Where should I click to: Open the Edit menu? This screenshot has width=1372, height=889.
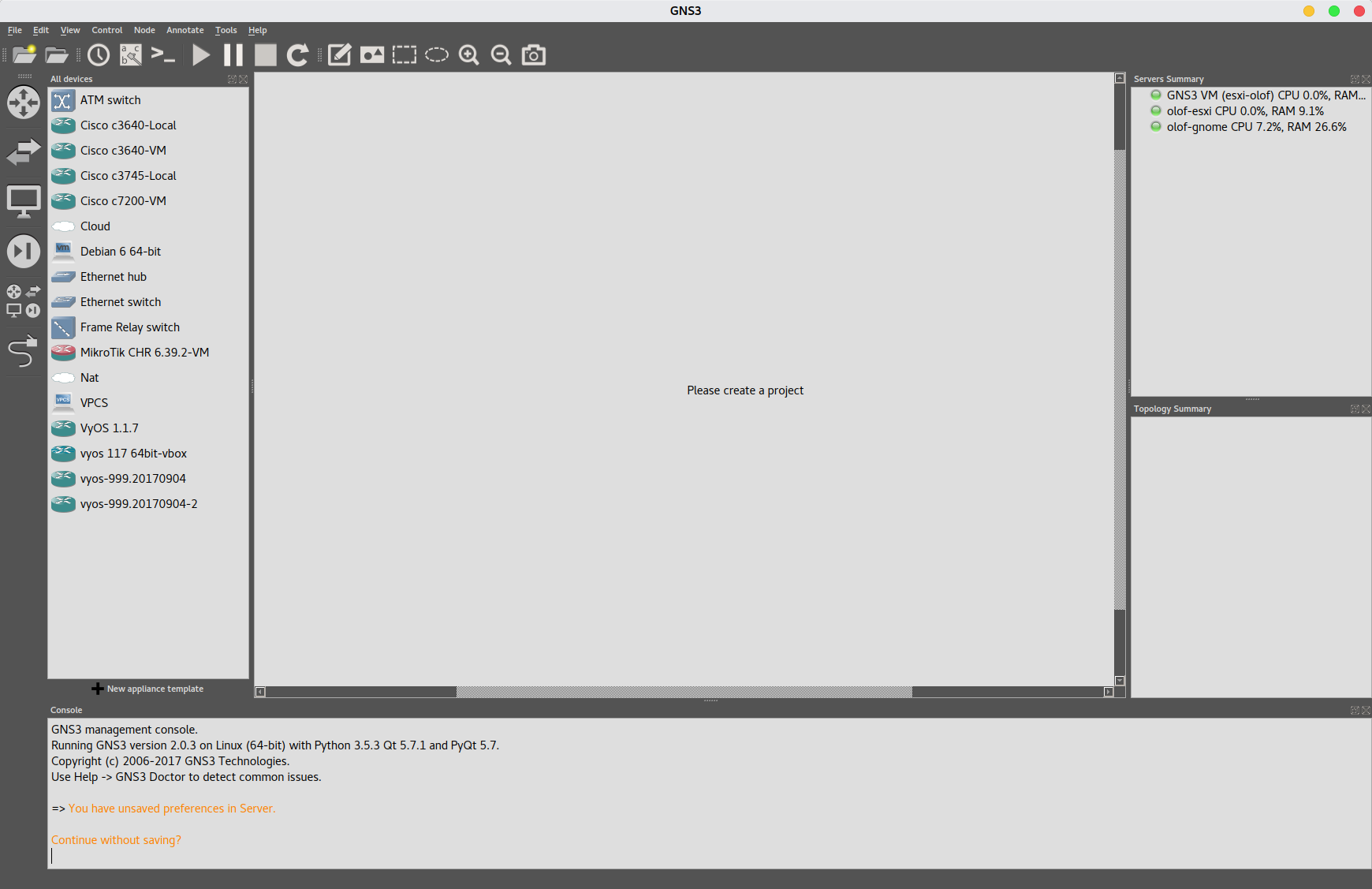pyautogui.click(x=41, y=30)
